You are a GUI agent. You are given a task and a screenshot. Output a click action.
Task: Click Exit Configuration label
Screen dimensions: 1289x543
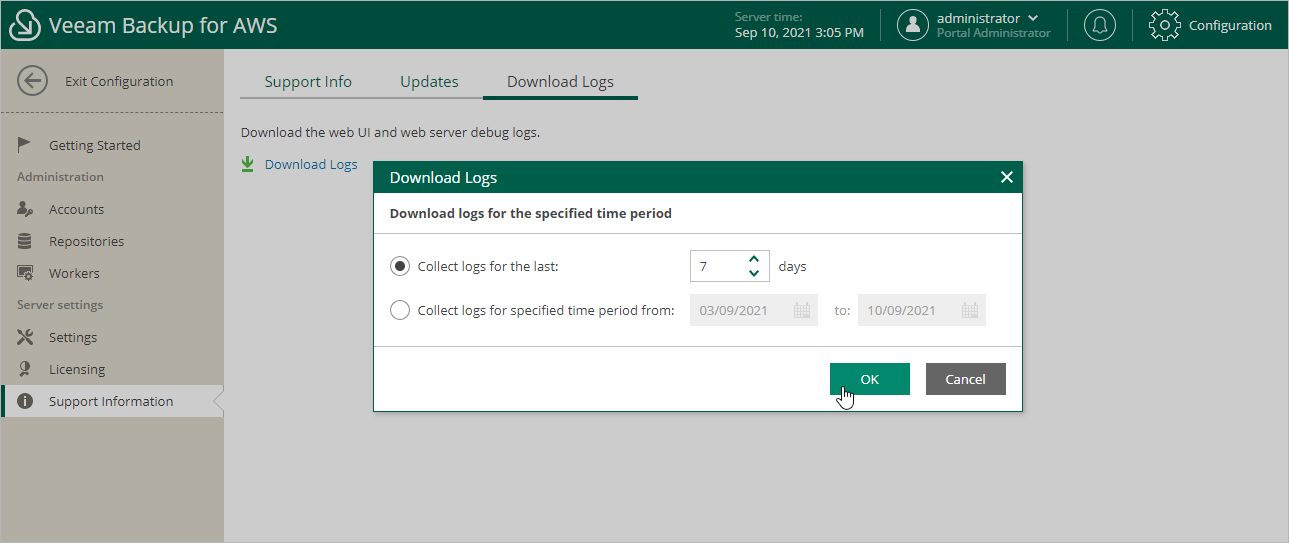(119, 81)
